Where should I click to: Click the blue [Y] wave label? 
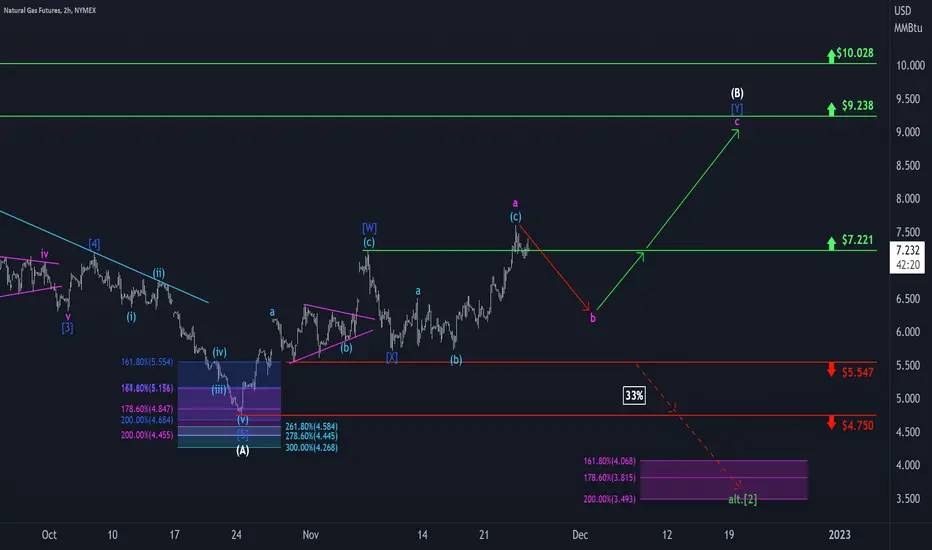[737, 109]
